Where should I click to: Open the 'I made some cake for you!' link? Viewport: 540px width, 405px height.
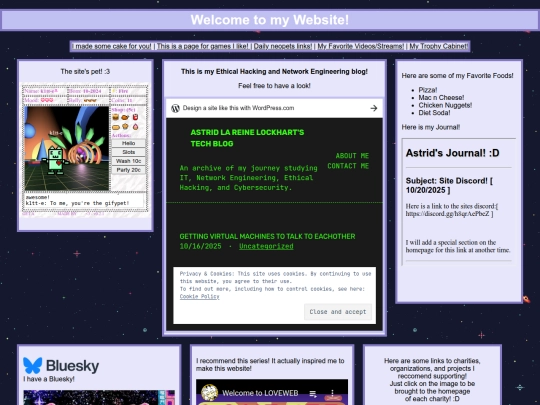pos(112,46)
